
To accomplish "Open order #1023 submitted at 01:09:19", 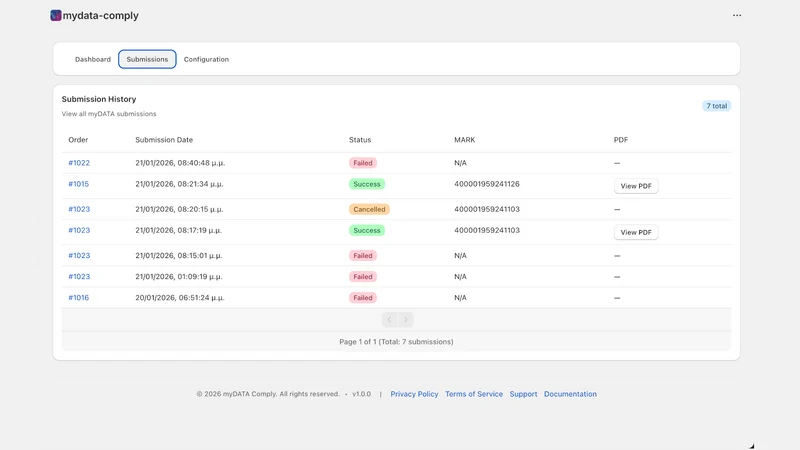I will [x=79, y=277].
